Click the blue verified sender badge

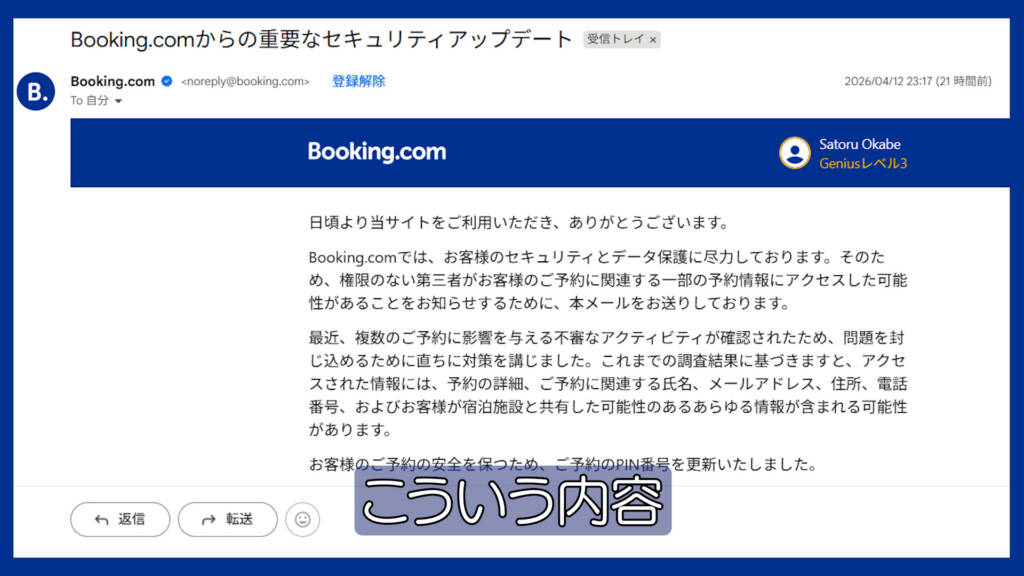(167, 81)
